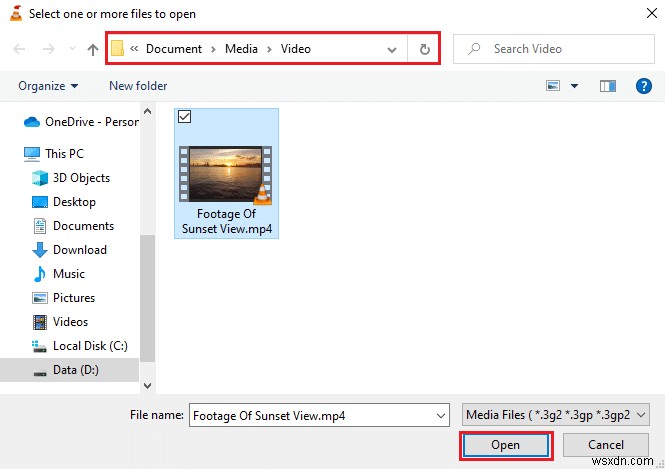Click the navigation pane scrollbar thumb
The image size is (665, 471).
pyautogui.click(x=147, y=298)
